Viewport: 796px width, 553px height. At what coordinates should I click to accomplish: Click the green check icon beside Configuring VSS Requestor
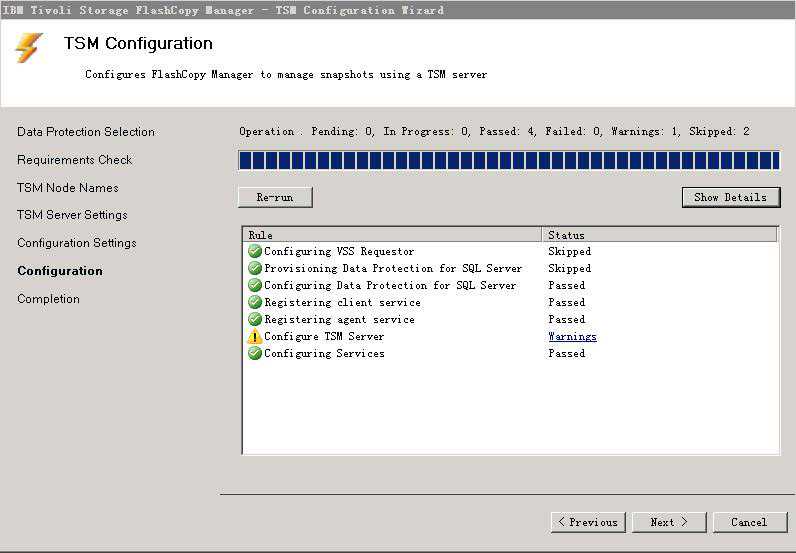click(254, 252)
